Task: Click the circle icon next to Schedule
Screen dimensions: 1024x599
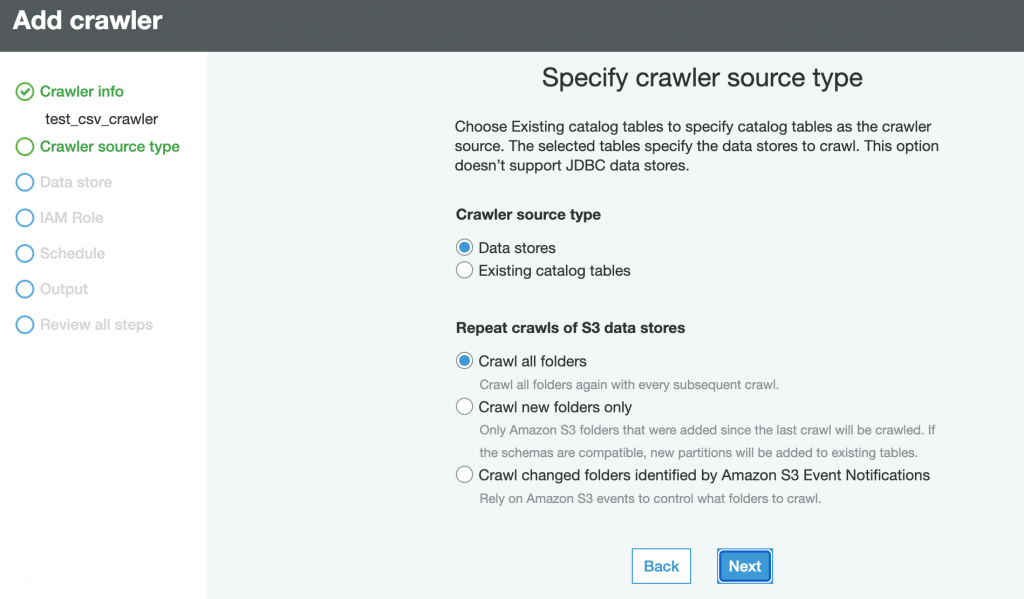Action: (x=25, y=253)
